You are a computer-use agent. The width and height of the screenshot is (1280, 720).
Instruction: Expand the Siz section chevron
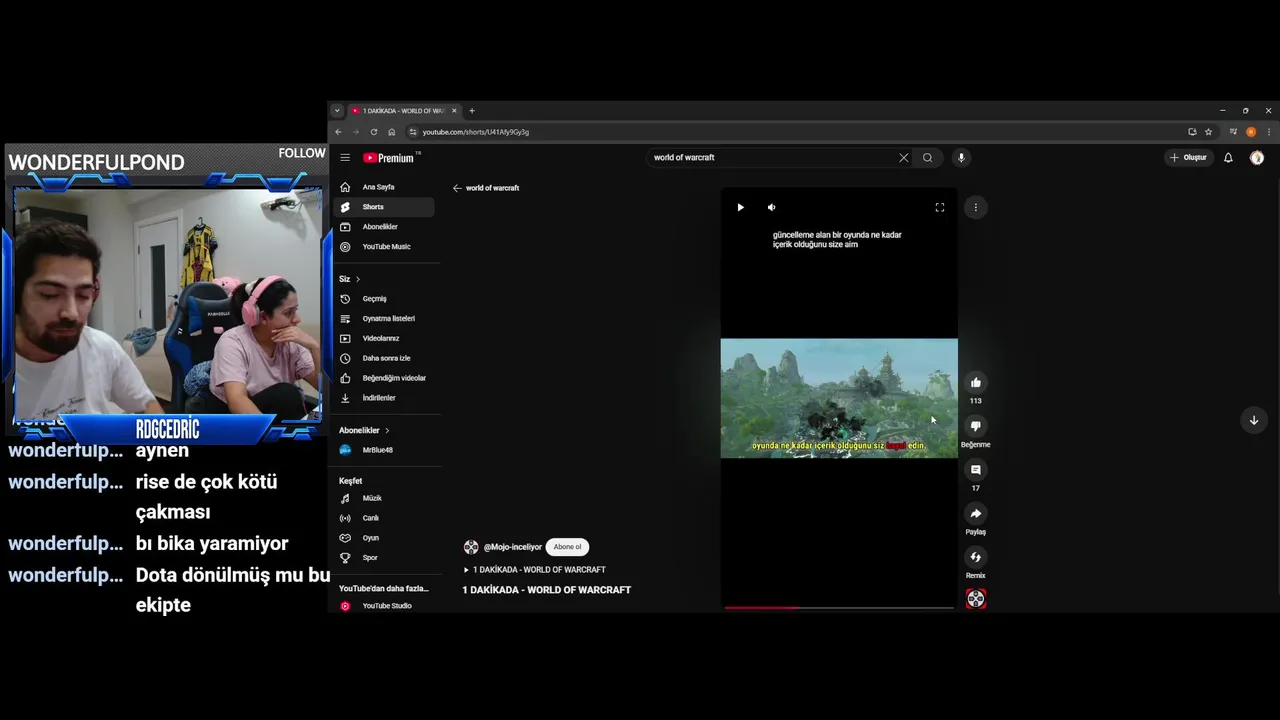[x=357, y=279]
